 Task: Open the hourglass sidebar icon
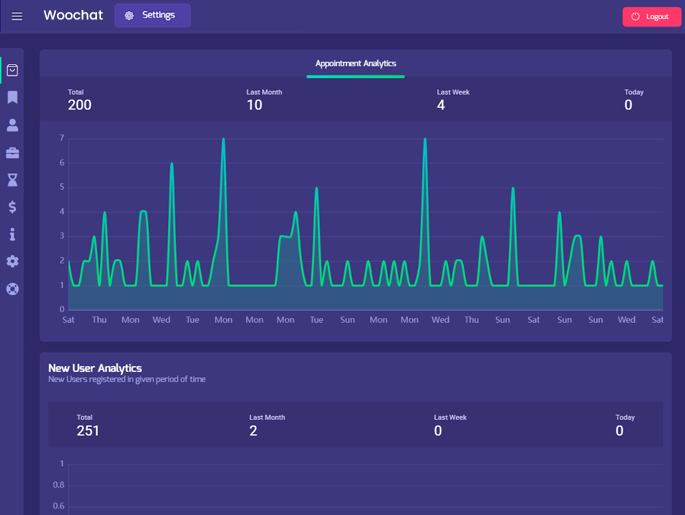[x=12, y=180]
